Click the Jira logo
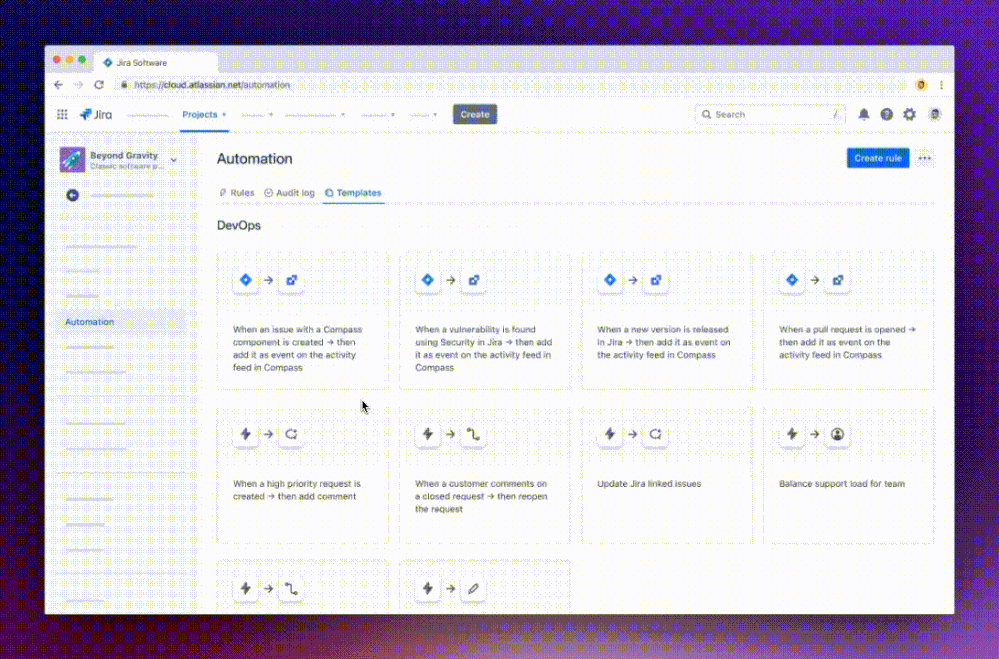Viewport: 999px width, 659px height. point(96,114)
